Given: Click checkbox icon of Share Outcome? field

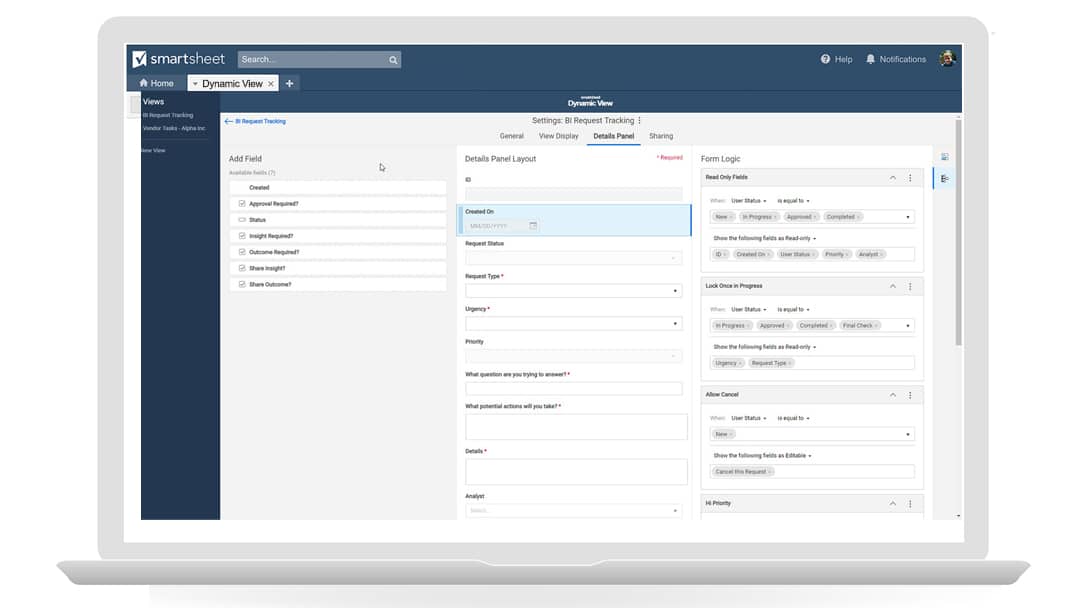Looking at the screenshot, I should [x=242, y=284].
